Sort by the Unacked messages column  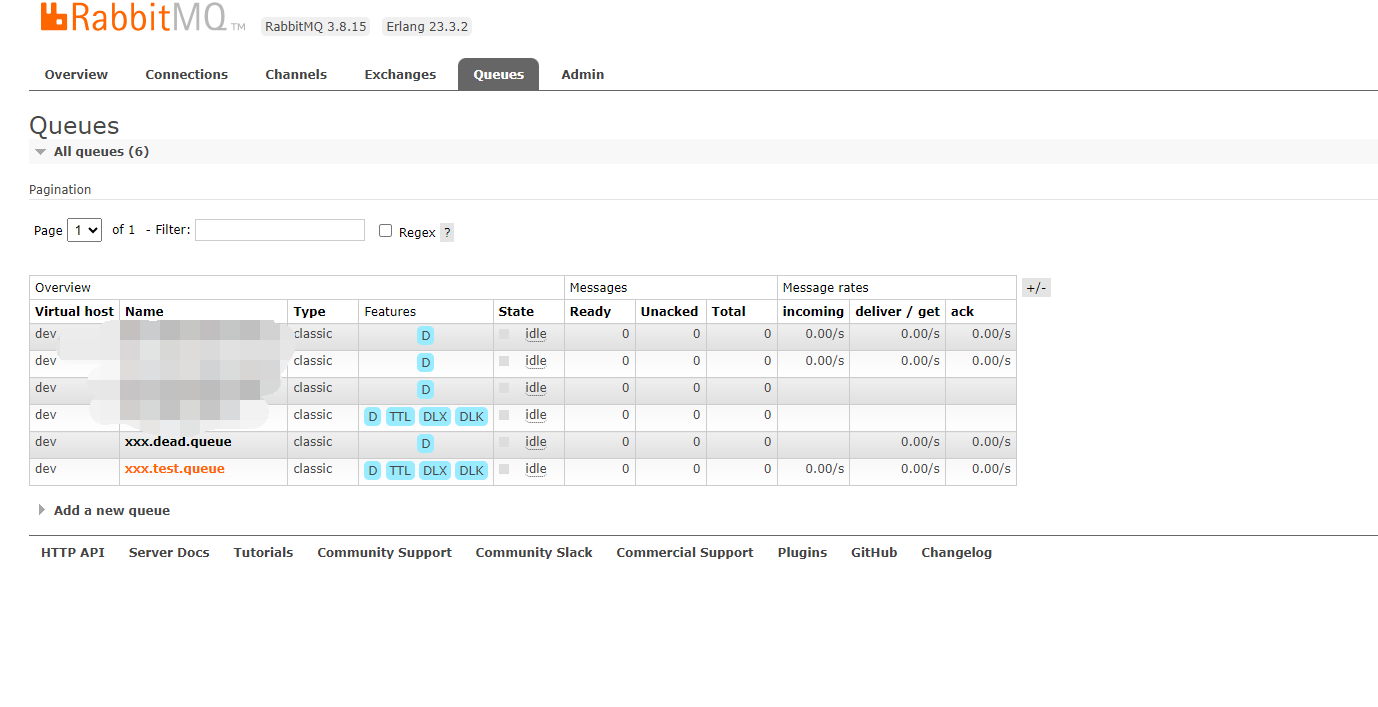[670, 311]
